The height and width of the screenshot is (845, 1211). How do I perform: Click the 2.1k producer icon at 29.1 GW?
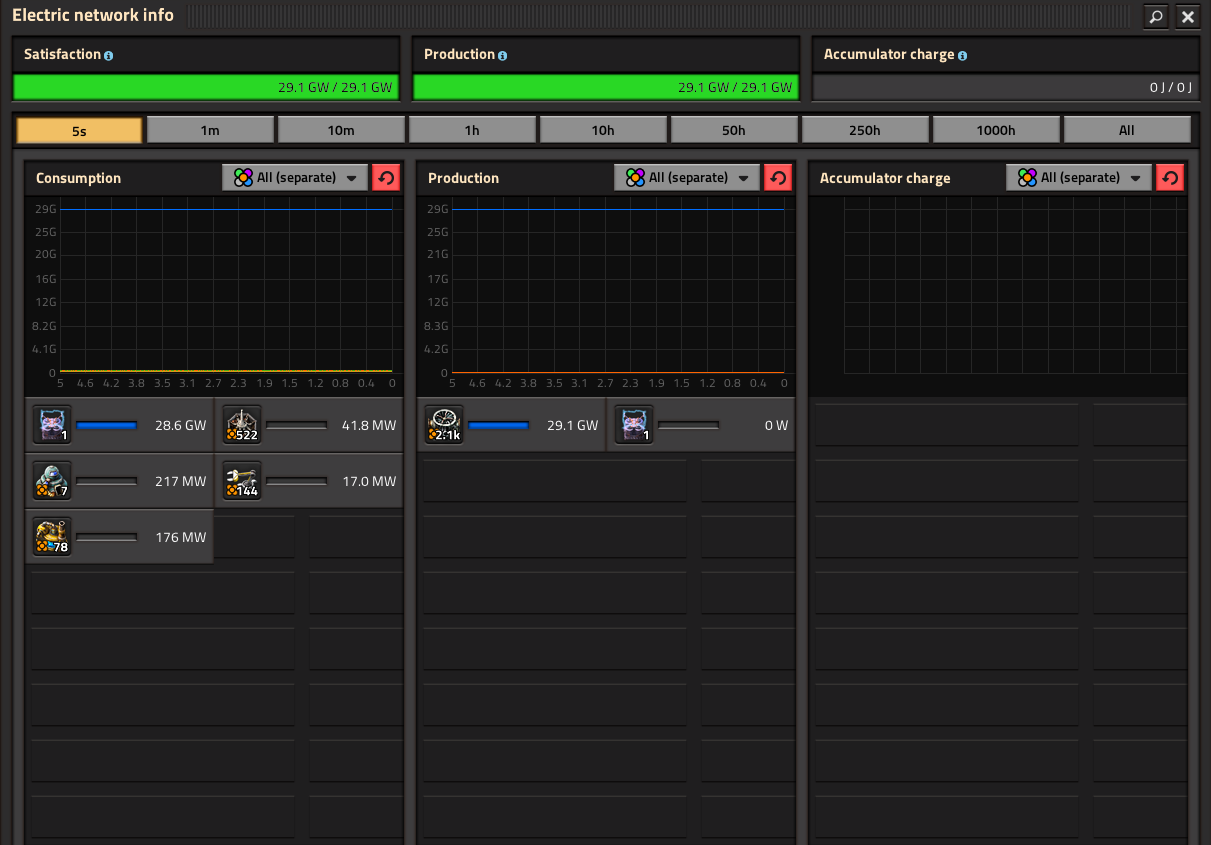click(x=444, y=425)
